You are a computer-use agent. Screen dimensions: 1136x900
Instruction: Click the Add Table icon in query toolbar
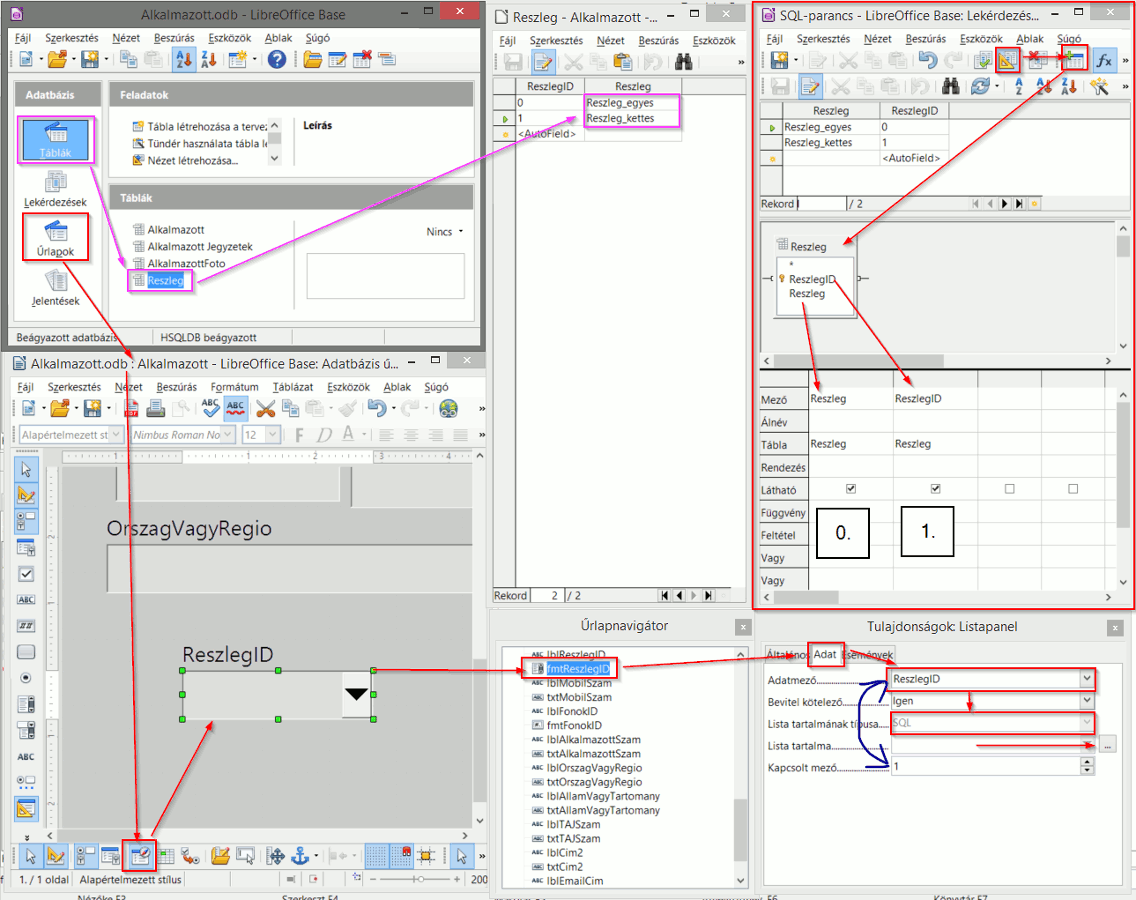pyautogui.click(x=1074, y=60)
